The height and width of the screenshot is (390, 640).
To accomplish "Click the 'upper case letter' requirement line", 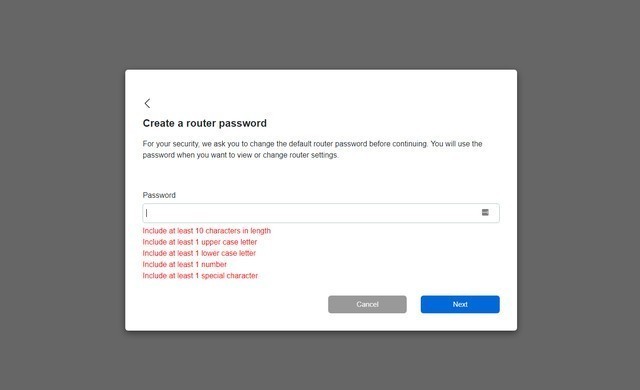I will click(200, 242).
